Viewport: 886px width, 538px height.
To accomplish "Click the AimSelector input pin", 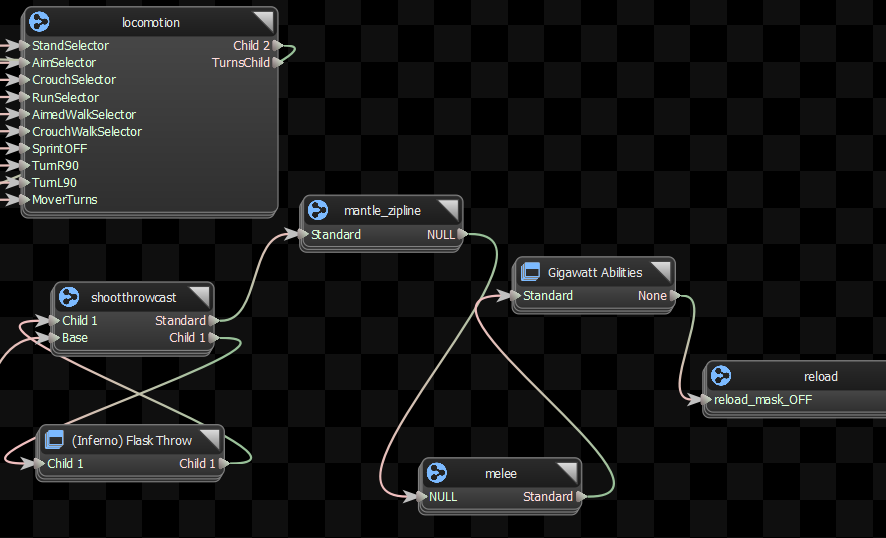I will coord(24,62).
